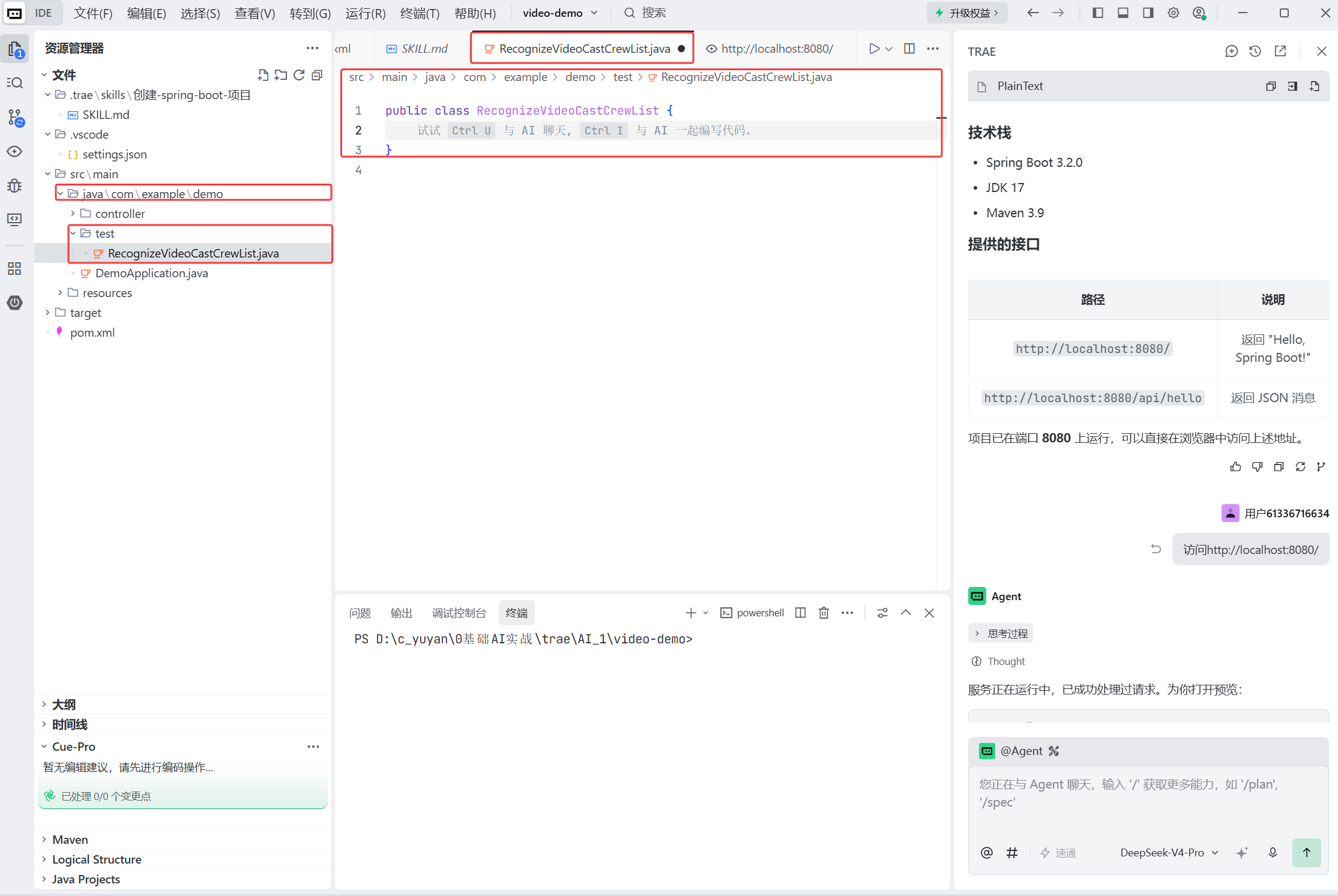The width and height of the screenshot is (1338, 896).
Task: Split the terminal panel
Action: (800, 613)
